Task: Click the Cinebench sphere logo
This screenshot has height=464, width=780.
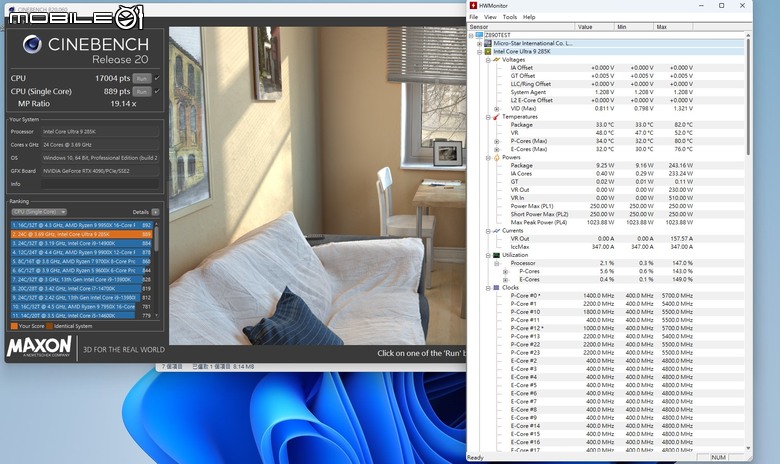Action: 32,44
